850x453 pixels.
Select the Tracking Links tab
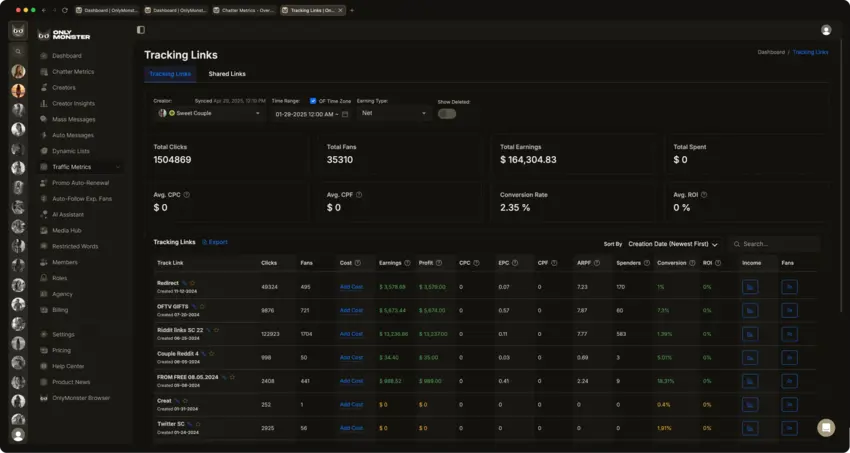tap(170, 74)
